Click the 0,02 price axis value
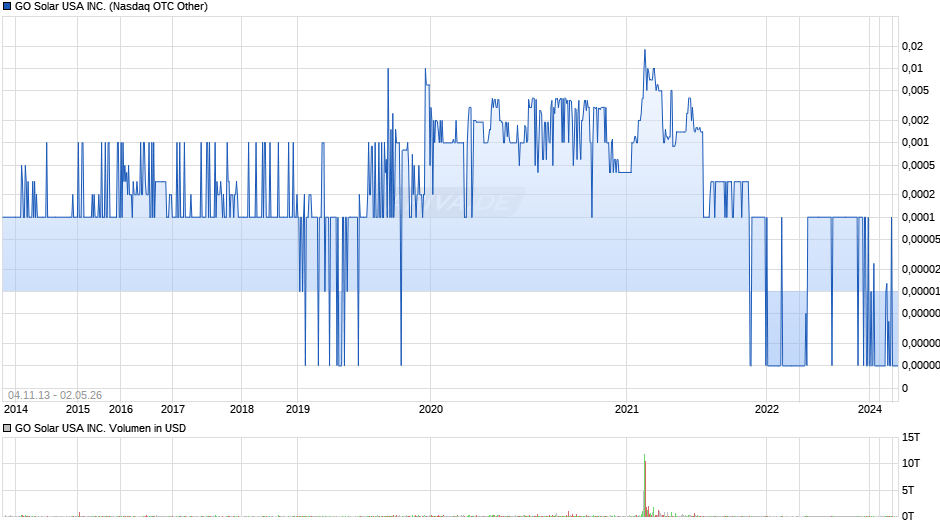 912,46
